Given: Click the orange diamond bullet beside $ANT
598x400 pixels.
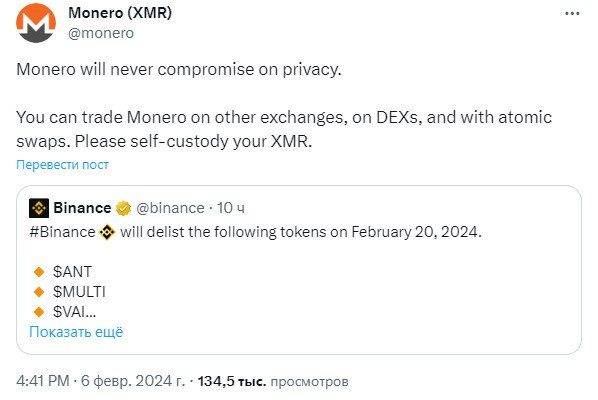Looking at the screenshot, I should pos(39,272).
